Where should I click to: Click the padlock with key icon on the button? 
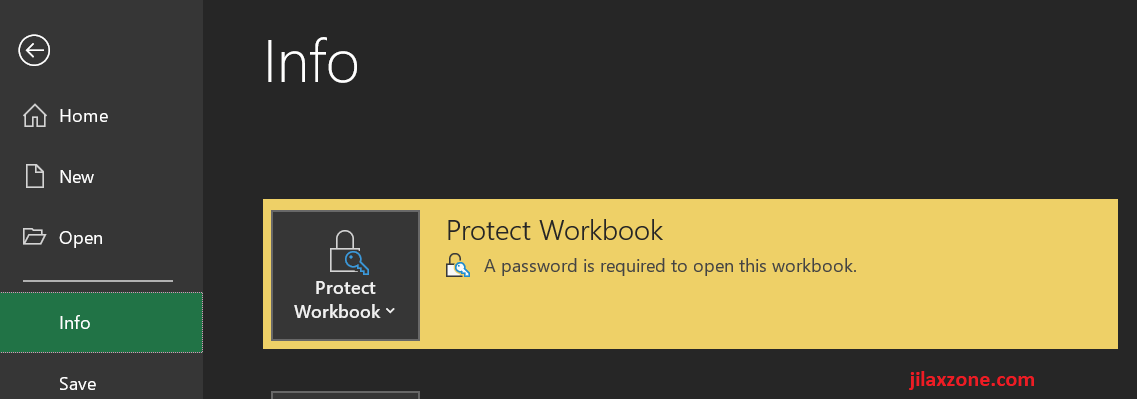(345, 251)
